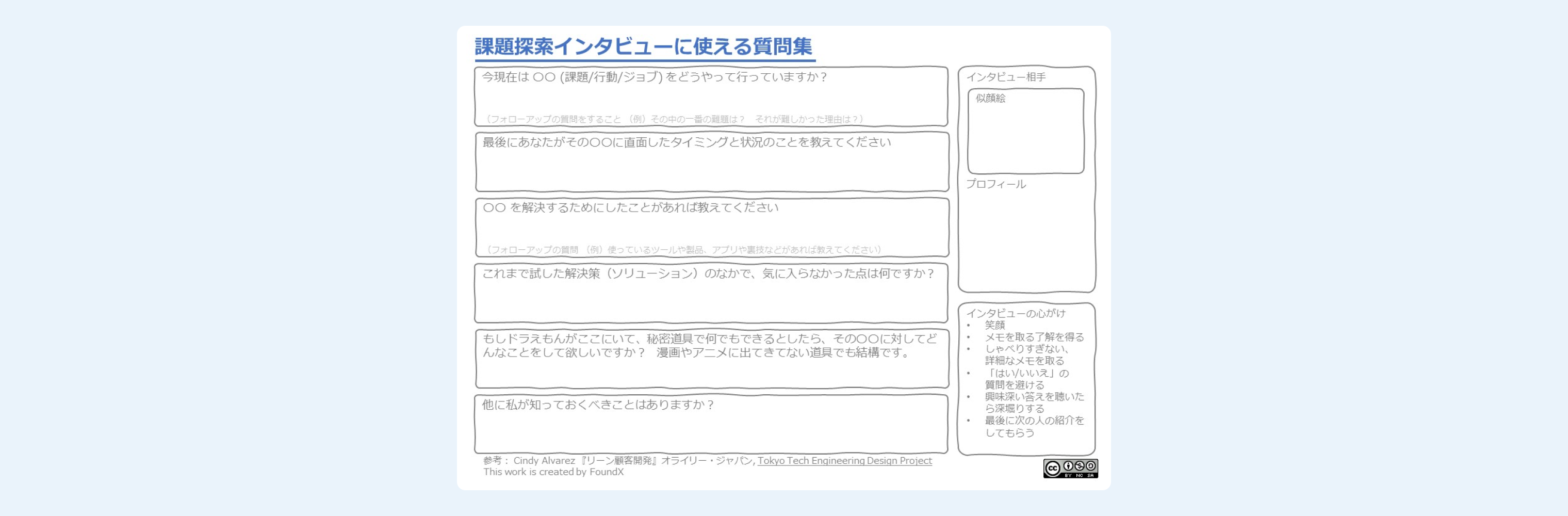Click the bullet メモを取る了解を得る
The image size is (1568, 516).
[x=1034, y=337]
